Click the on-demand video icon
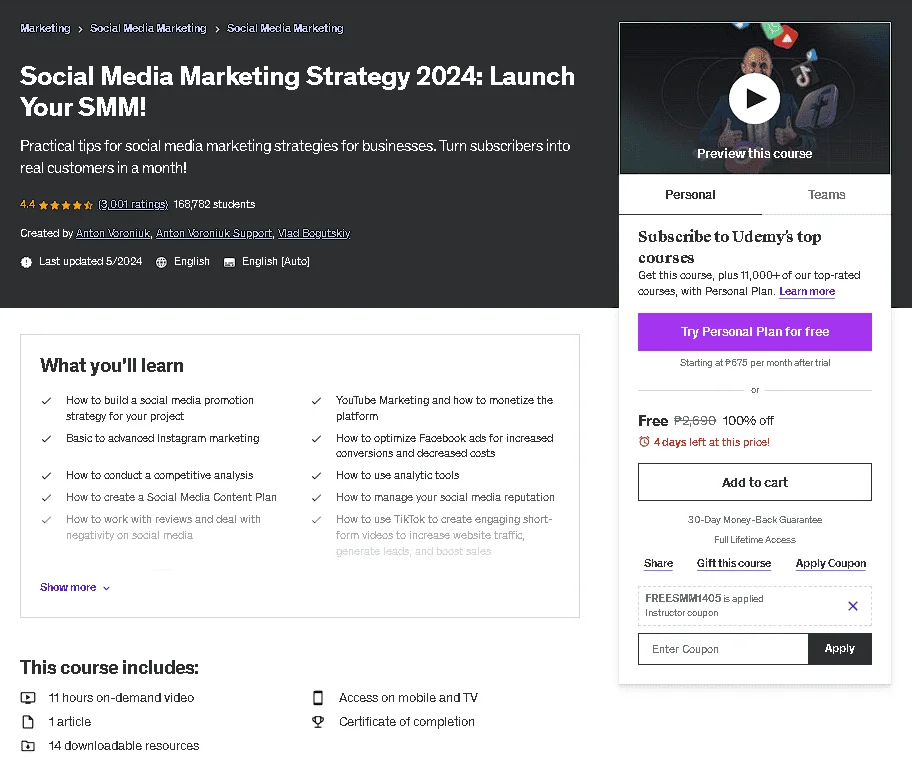The height and width of the screenshot is (782, 912). [28, 697]
